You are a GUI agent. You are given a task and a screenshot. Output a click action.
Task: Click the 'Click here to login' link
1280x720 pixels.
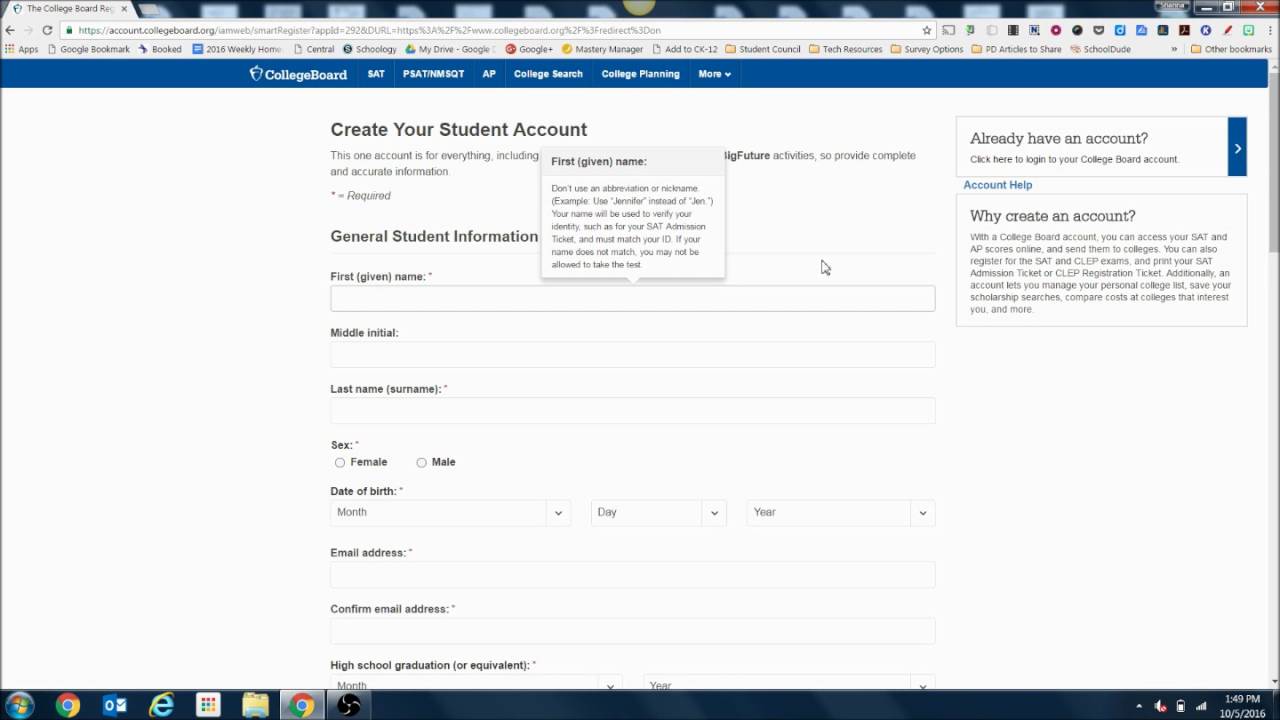pos(1074,159)
